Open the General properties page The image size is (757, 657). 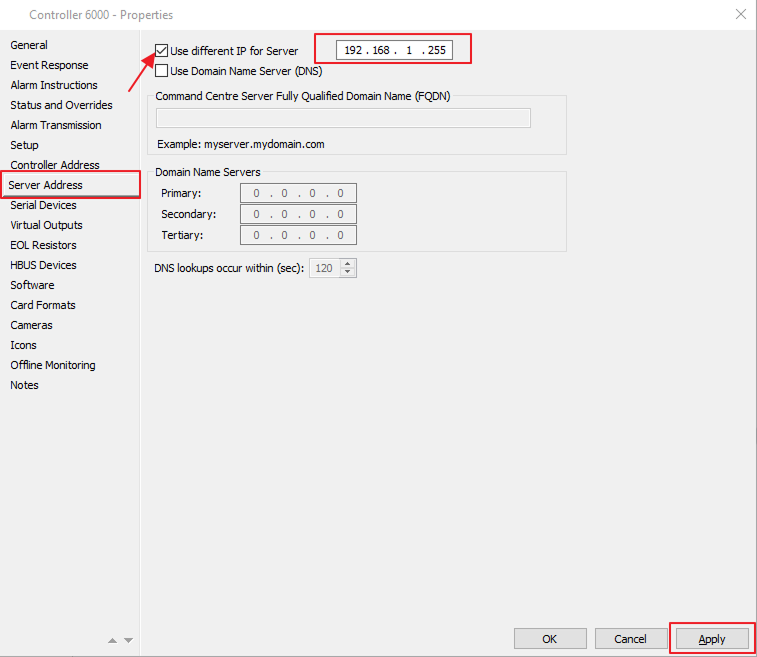pos(29,45)
